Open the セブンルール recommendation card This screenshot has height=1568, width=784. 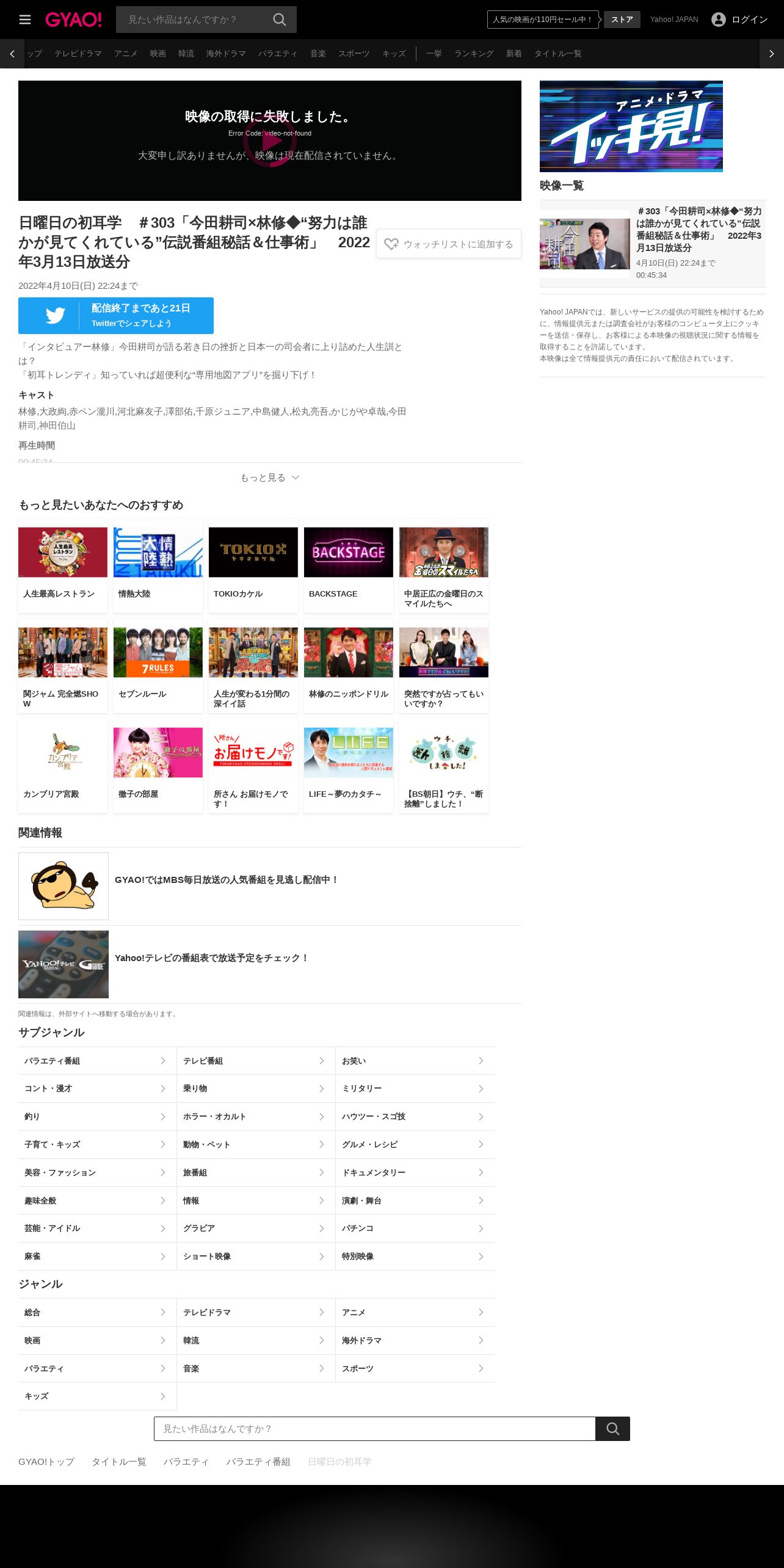coord(158,666)
